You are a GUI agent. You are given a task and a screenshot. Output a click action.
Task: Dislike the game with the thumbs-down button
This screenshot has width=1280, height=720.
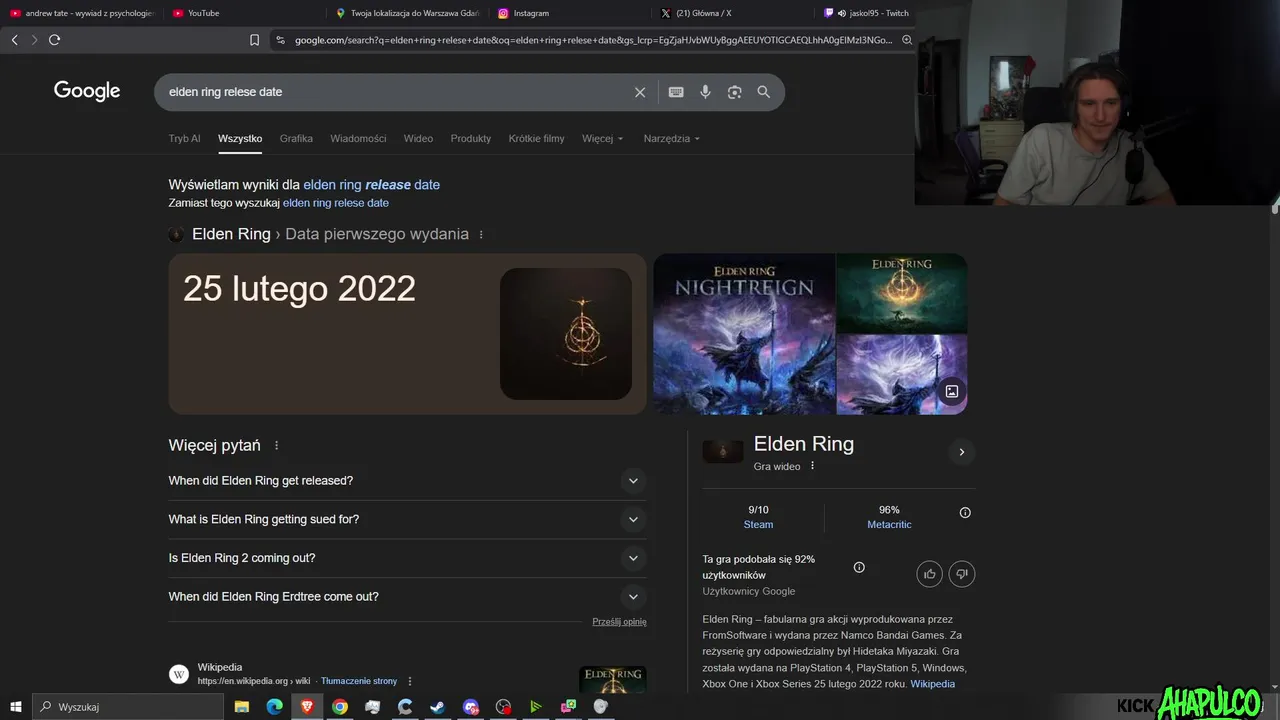[962, 574]
